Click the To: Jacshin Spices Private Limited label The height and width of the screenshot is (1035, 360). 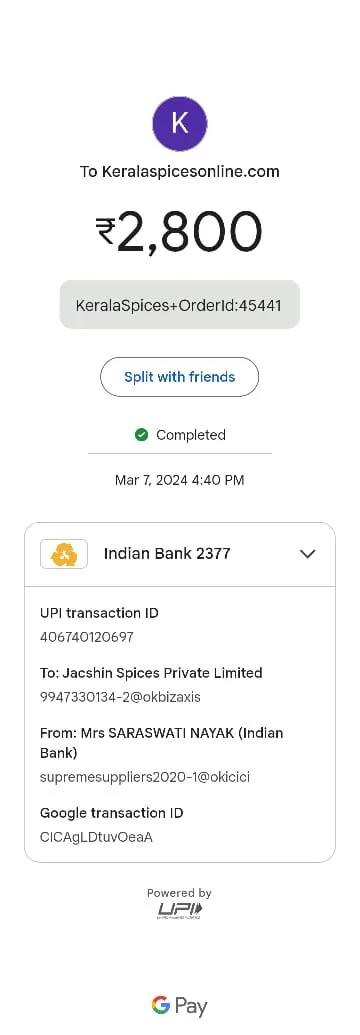click(151, 673)
